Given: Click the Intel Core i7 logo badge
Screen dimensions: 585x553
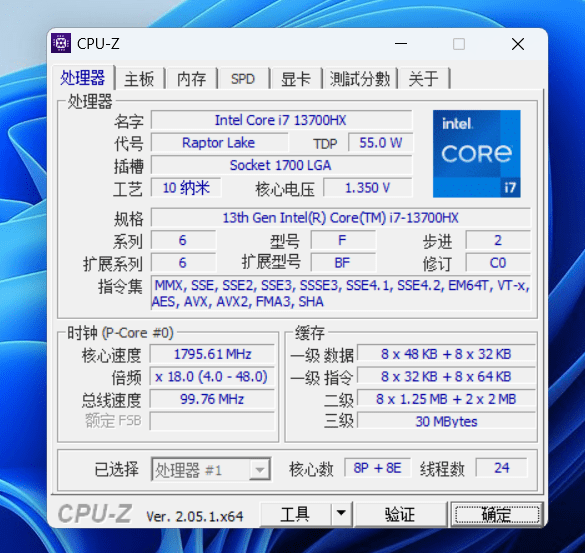Looking at the screenshot, I should (476, 153).
